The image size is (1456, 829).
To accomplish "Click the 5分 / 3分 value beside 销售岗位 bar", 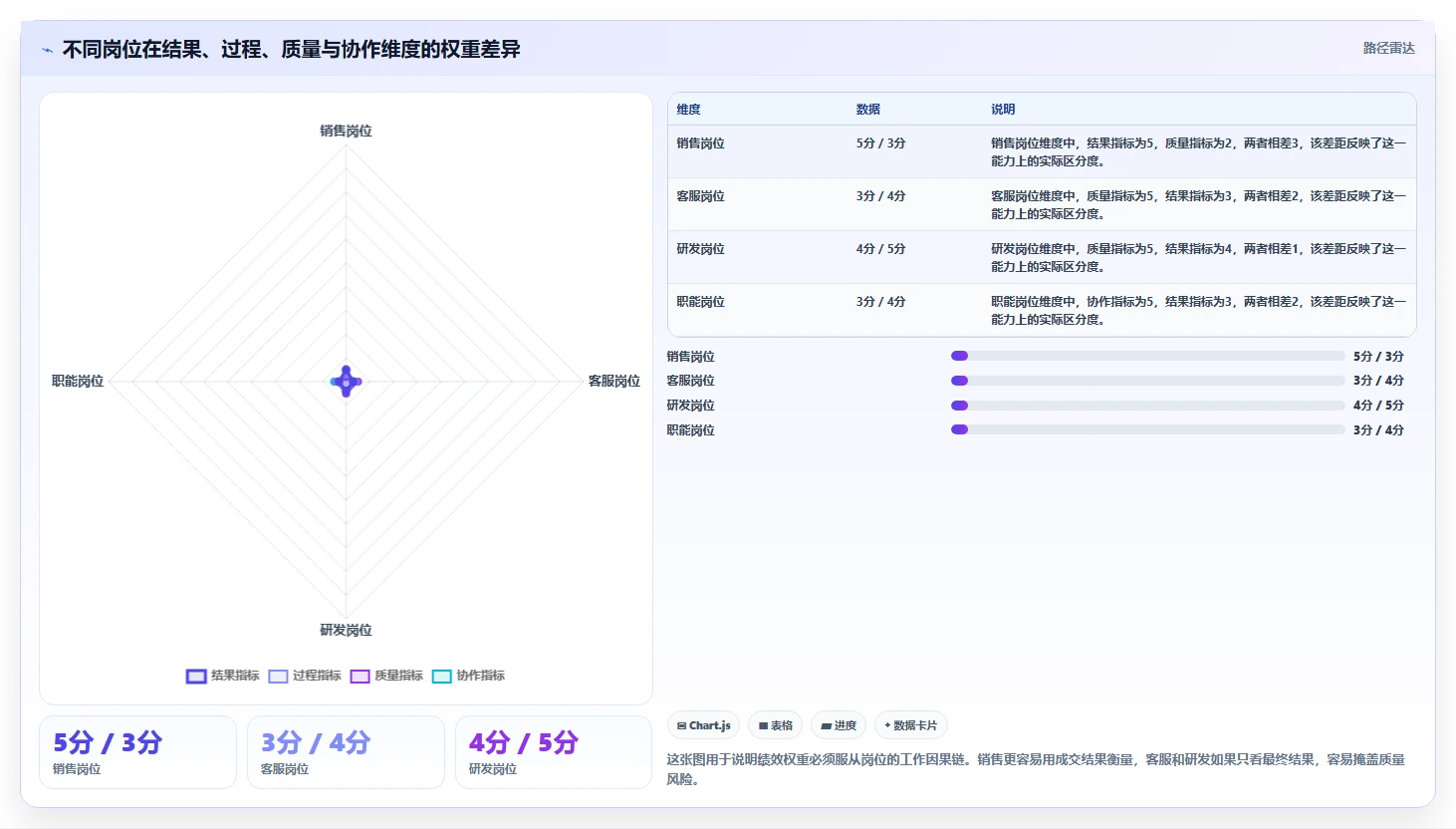I will tap(1378, 356).
